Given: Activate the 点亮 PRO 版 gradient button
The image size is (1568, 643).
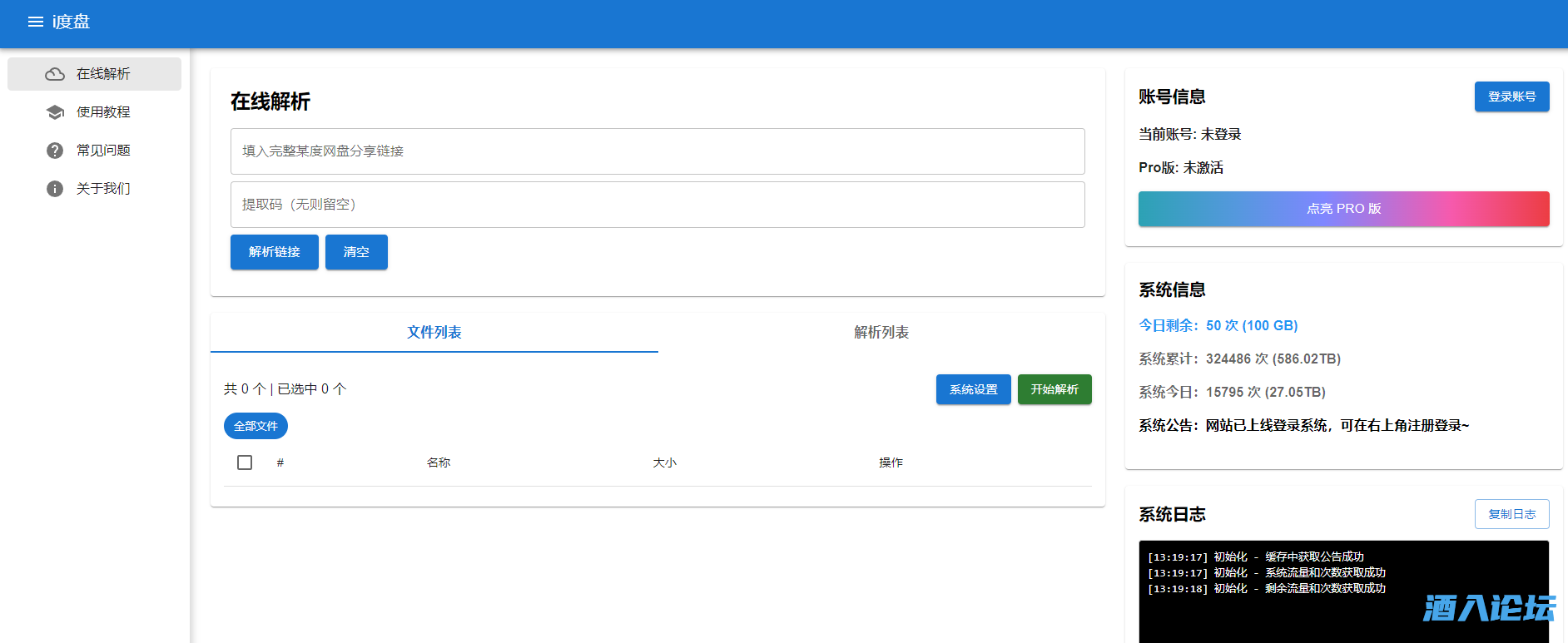Looking at the screenshot, I should click(x=1343, y=209).
